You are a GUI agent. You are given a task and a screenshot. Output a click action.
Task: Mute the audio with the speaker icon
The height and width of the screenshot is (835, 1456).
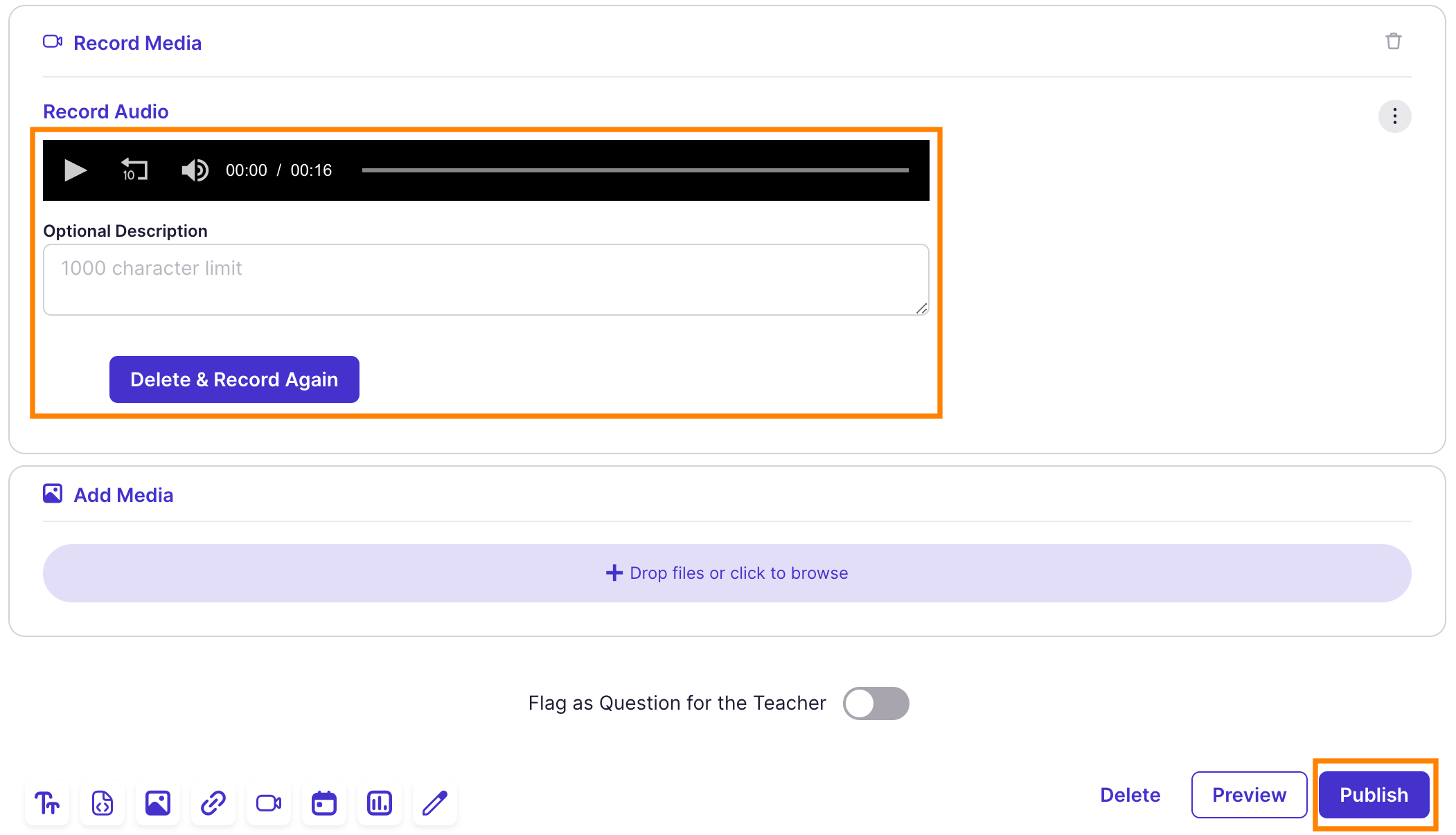pyautogui.click(x=195, y=170)
